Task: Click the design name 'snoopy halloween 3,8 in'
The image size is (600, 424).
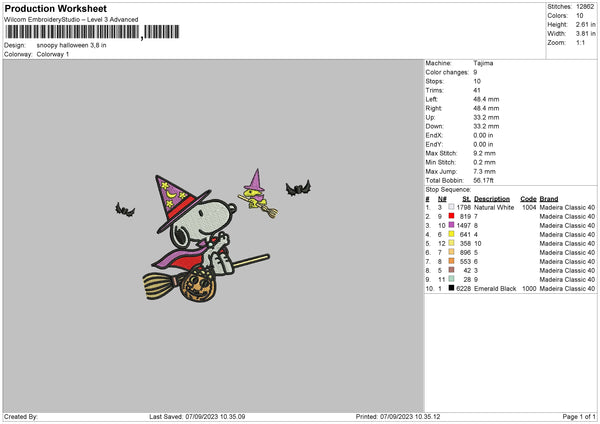Action: pyautogui.click(x=72, y=45)
